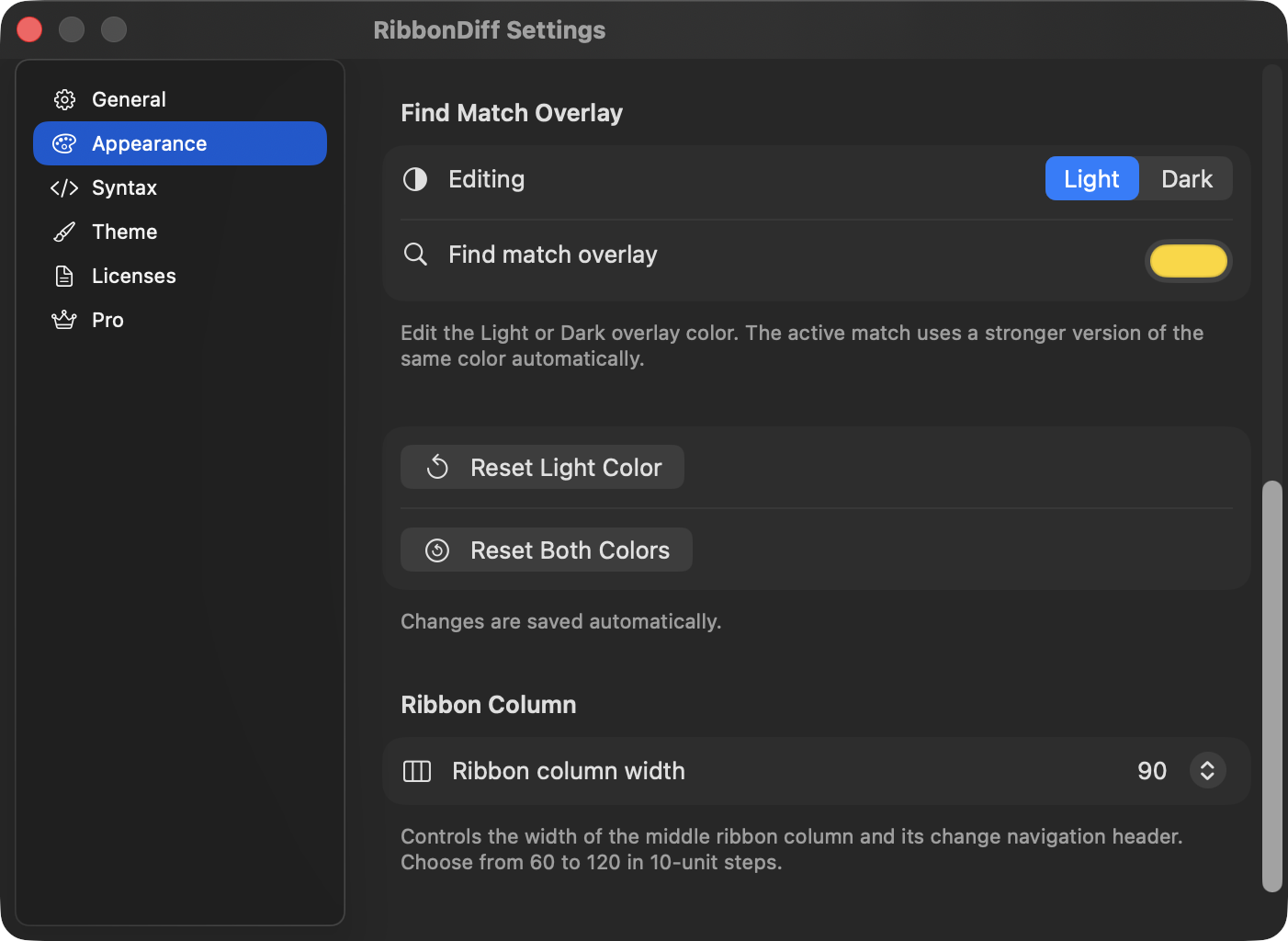Click the Find Match Overlay heading
The image size is (1288, 941).
(512, 113)
